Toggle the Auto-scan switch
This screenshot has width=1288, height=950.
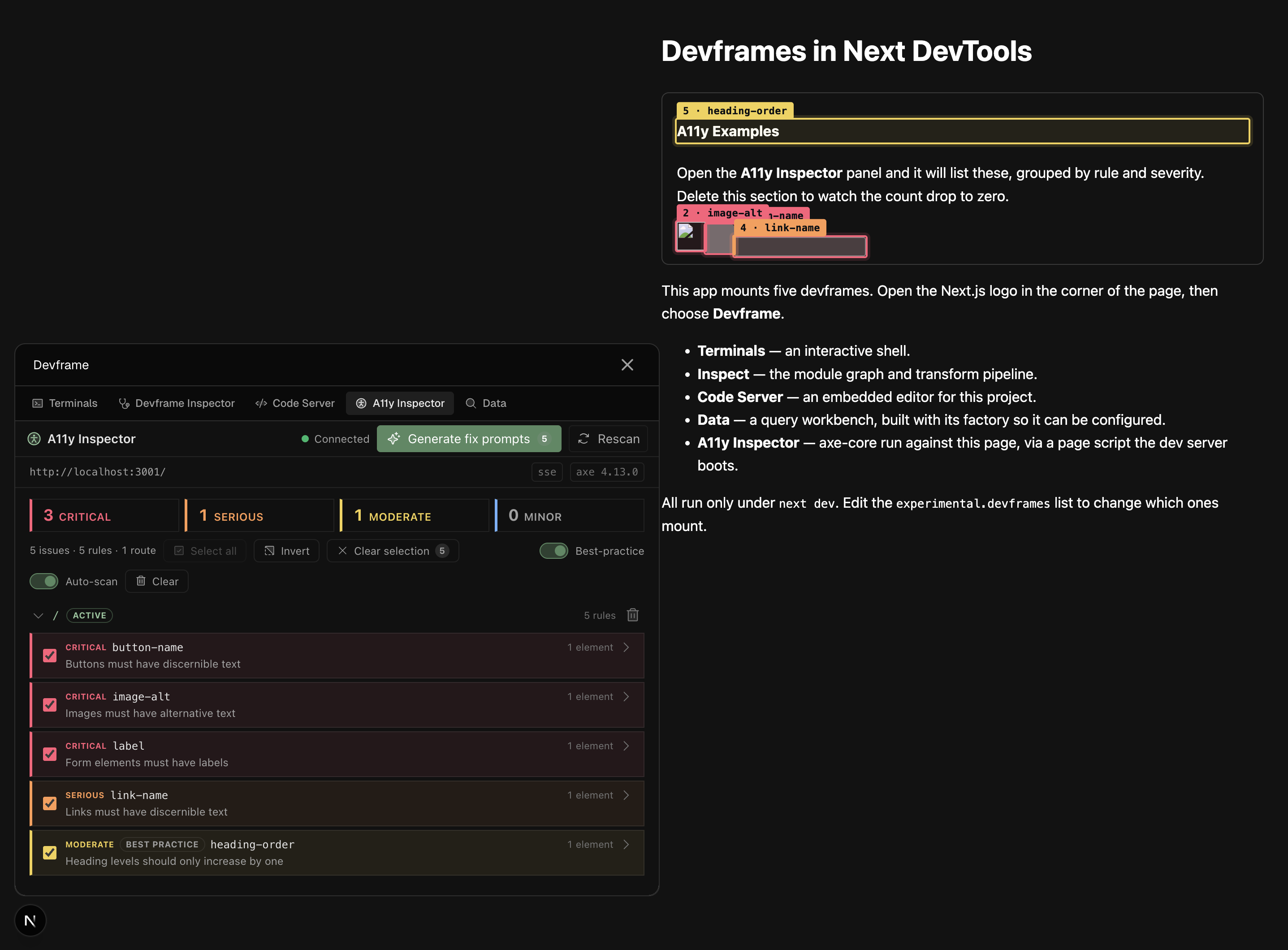click(44, 581)
